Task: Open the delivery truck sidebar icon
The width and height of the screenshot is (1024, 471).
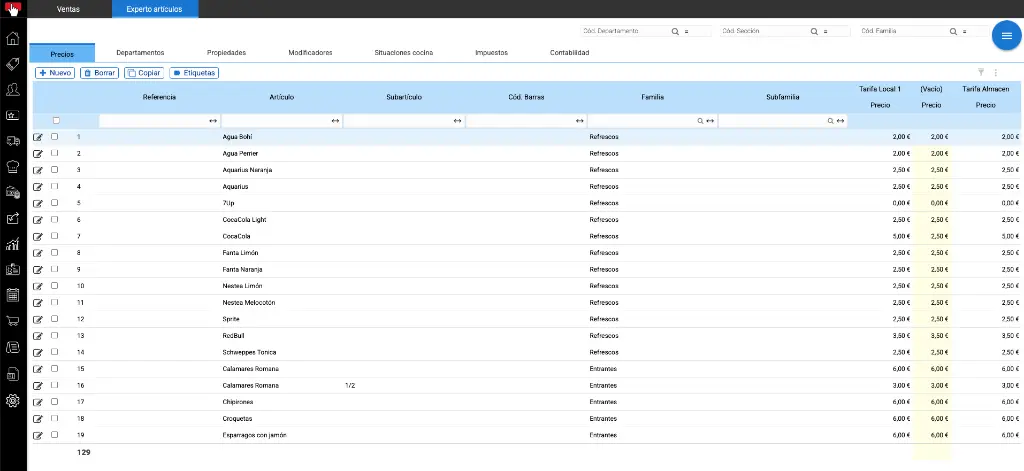Action: pos(12,141)
